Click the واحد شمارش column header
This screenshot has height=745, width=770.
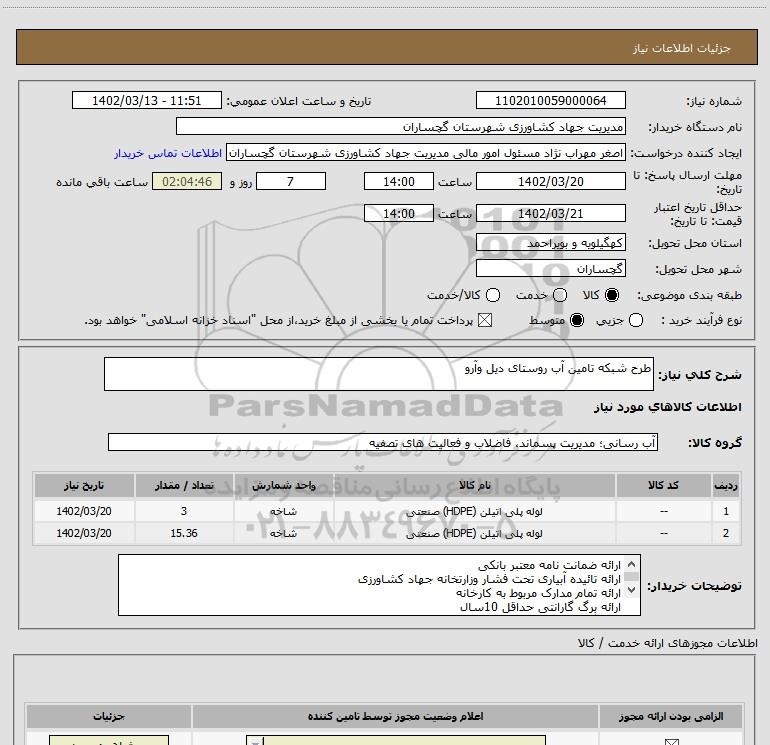coord(283,485)
